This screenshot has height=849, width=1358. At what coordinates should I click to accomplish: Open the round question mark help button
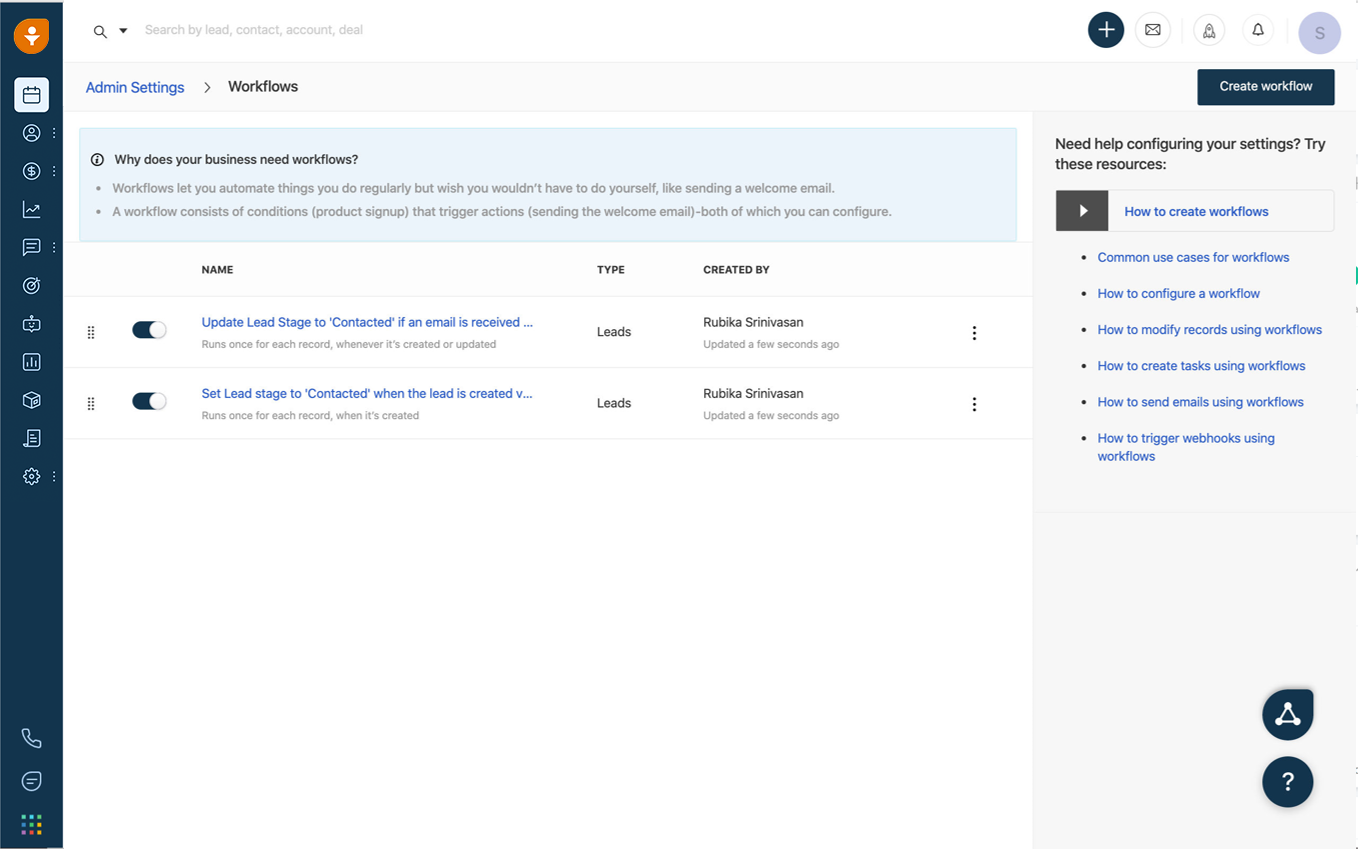point(1287,781)
